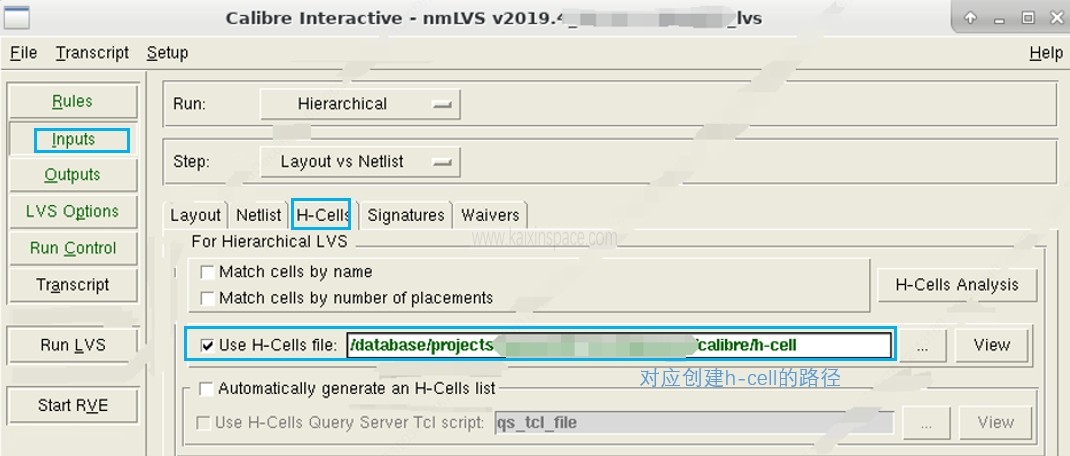
Task: Click the Run LVS button
Action: click(x=73, y=345)
